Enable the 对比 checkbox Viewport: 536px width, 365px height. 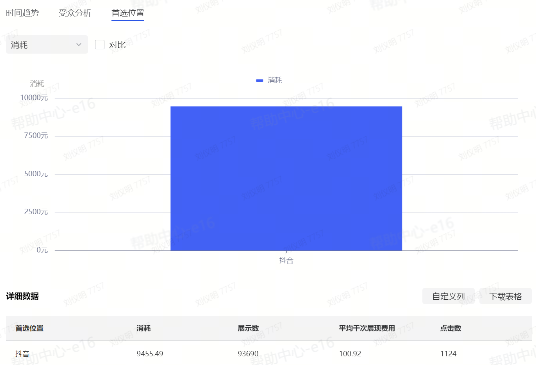click(100, 44)
